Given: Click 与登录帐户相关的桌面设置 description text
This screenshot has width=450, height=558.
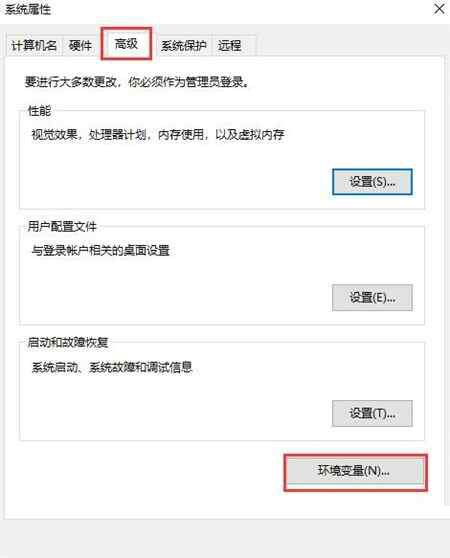Looking at the screenshot, I should point(101,251).
